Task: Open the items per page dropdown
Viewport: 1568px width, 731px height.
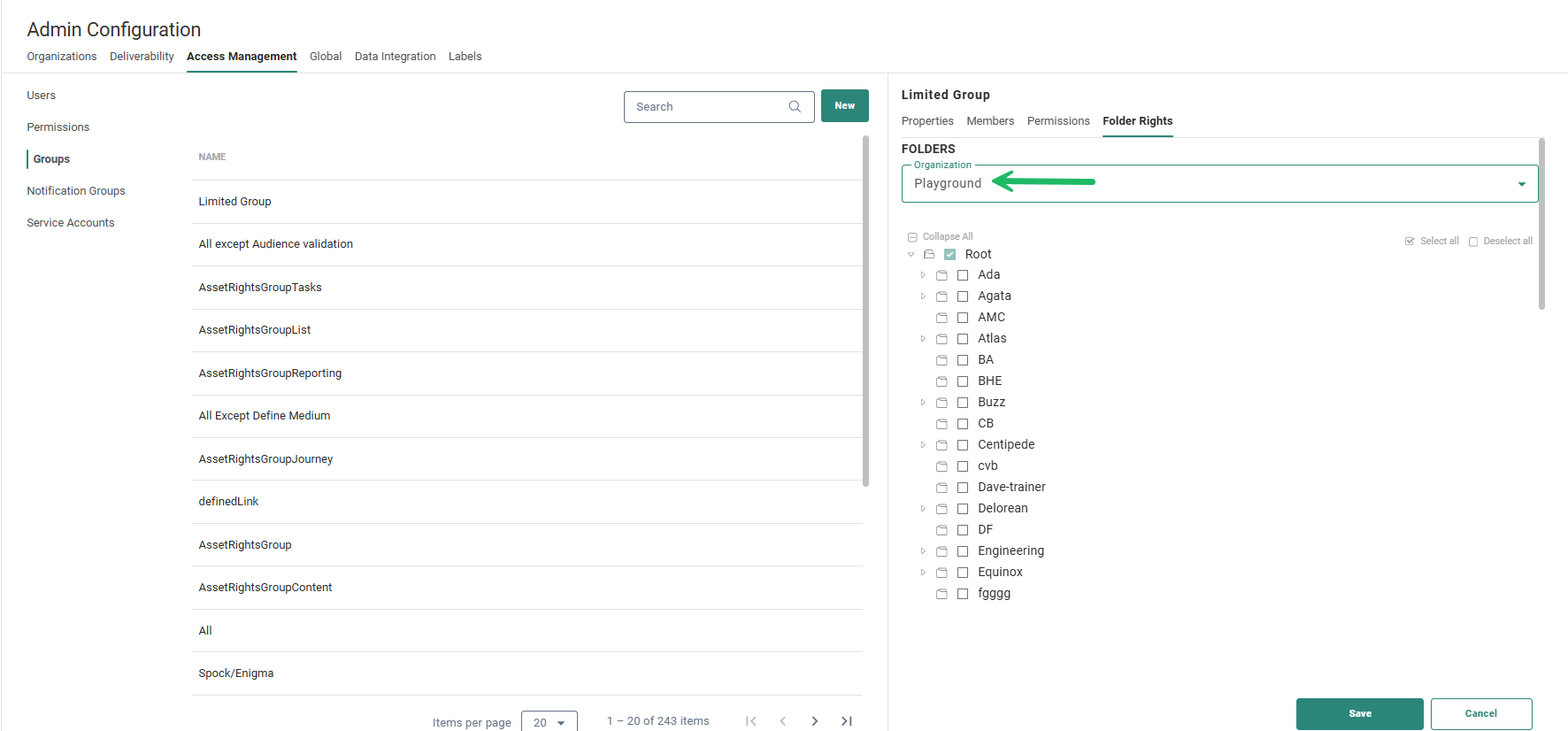Action: pos(549,722)
